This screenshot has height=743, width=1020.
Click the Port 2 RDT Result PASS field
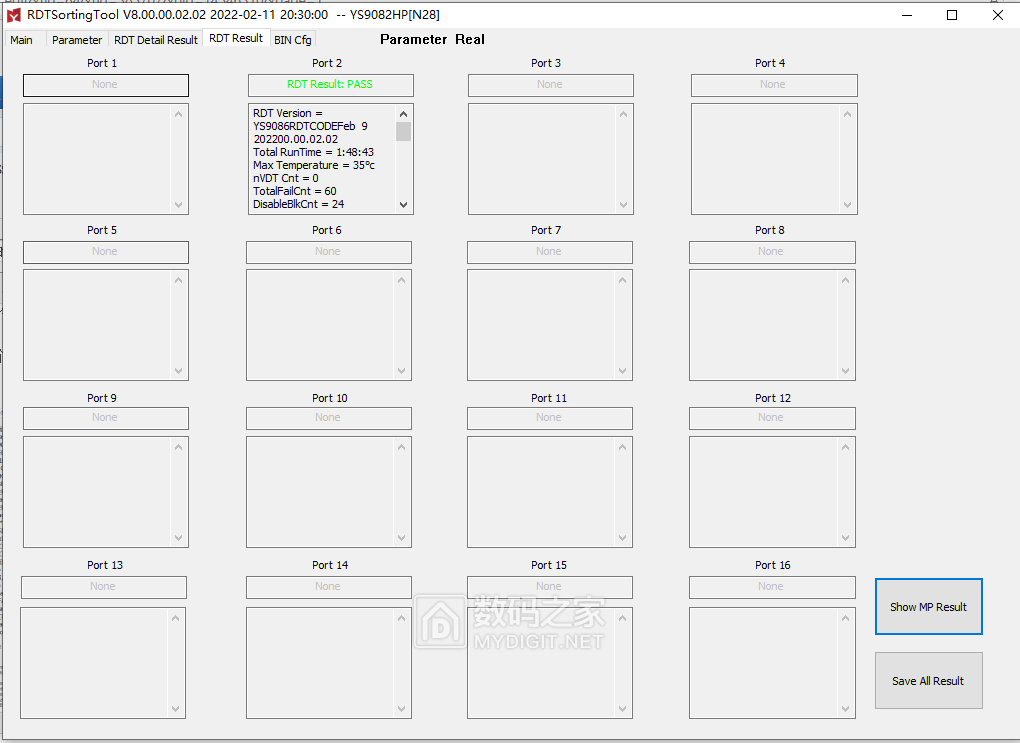330,85
